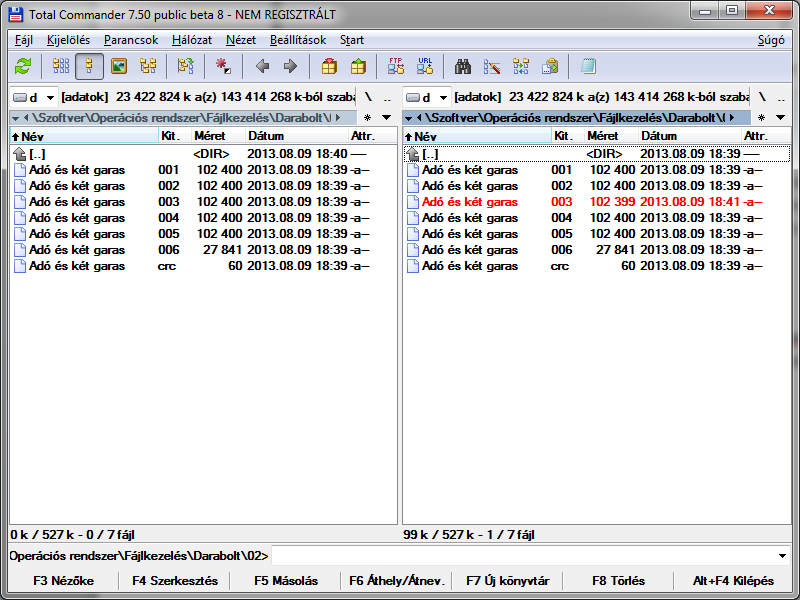The width and height of the screenshot is (800, 600).
Task: Go back with the left arrow icon
Action: pyautogui.click(x=262, y=66)
